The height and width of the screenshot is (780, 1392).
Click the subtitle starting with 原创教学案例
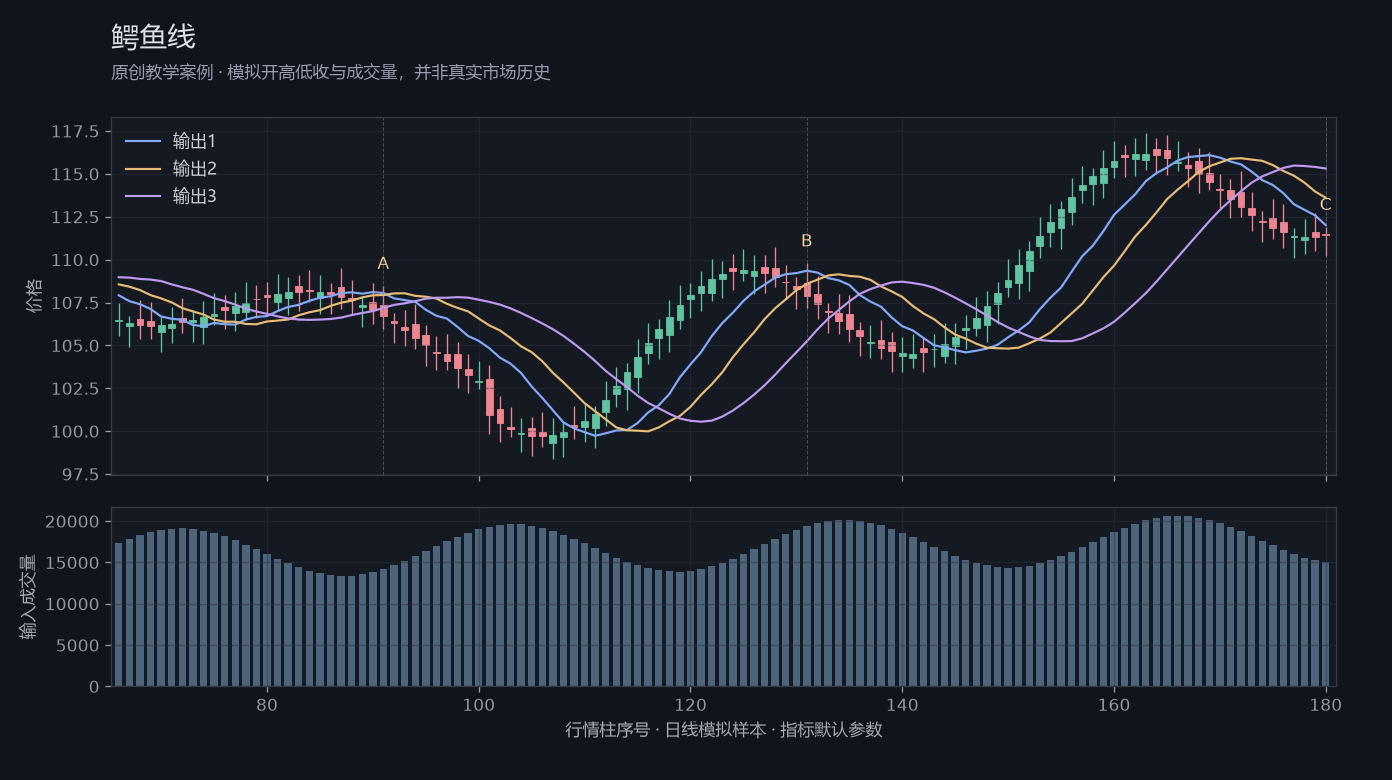[331, 73]
